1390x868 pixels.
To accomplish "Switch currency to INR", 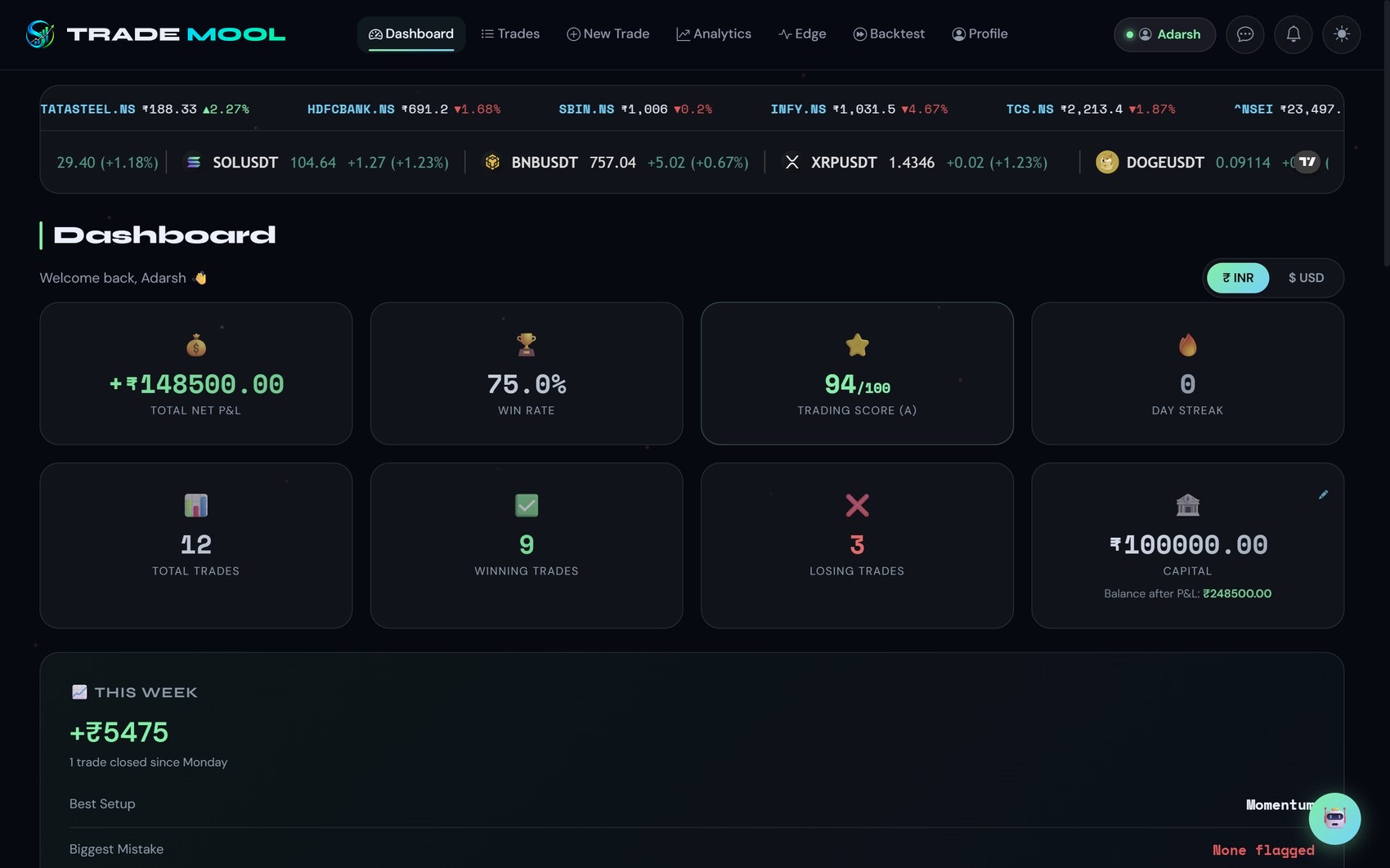I will pos(1238,278).
